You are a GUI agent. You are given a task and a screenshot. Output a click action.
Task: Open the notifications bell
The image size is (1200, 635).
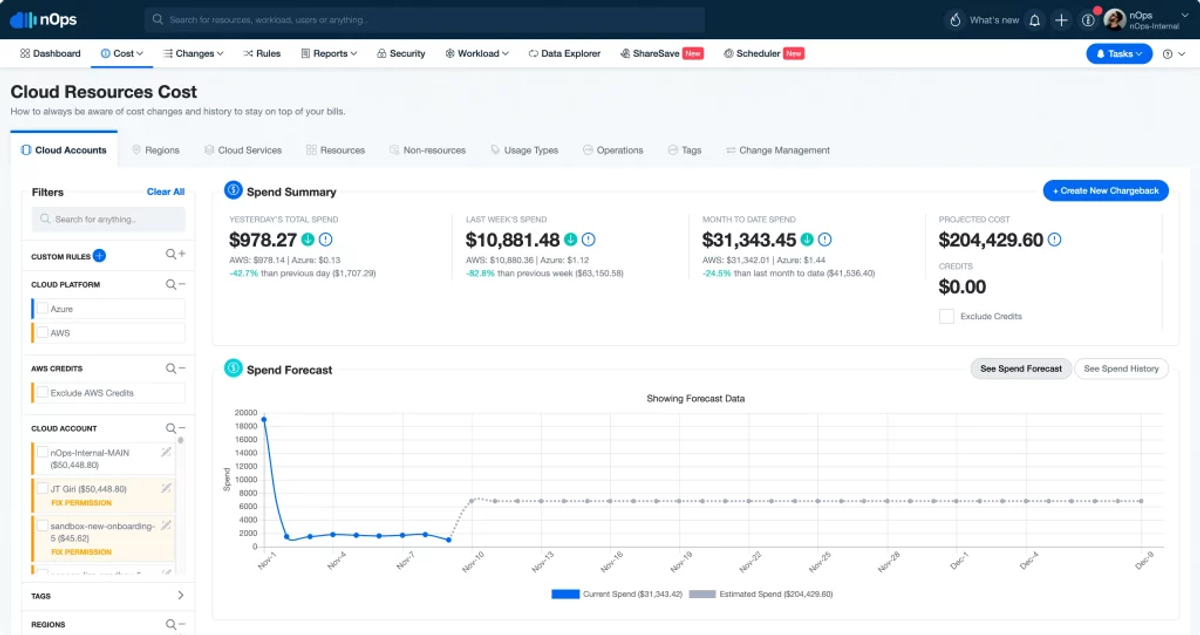[1035, 20]
